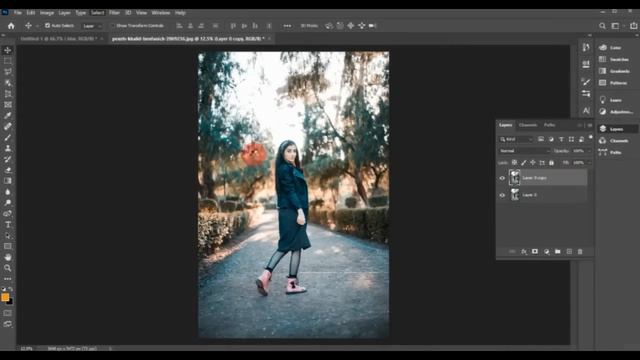Create a new group folder
The image size is (640, 360).
pos(558,252)
